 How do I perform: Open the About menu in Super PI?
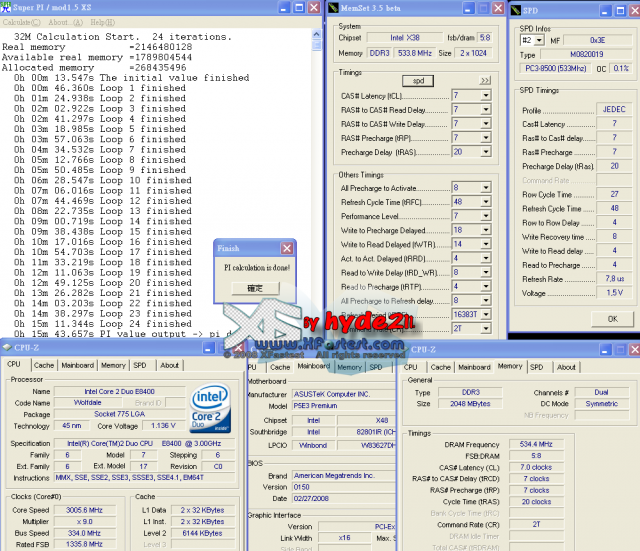coord(65,22)
